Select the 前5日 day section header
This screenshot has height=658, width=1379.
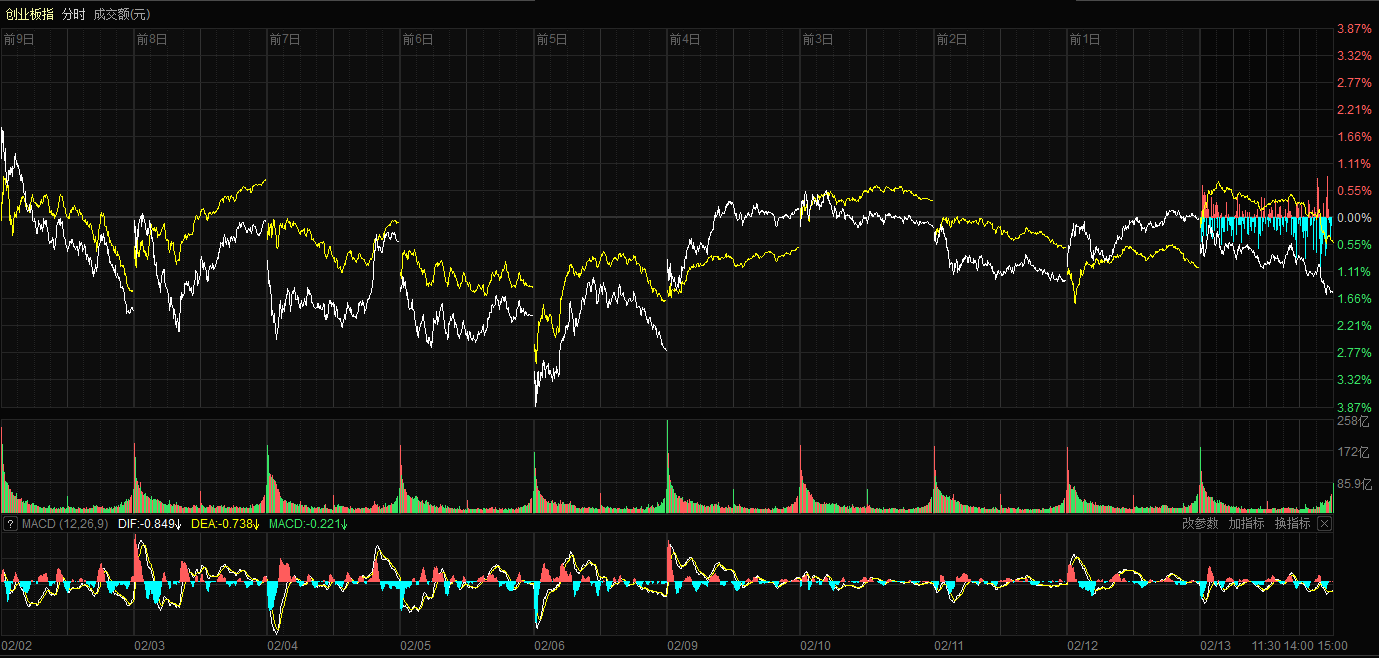[551, 40]
